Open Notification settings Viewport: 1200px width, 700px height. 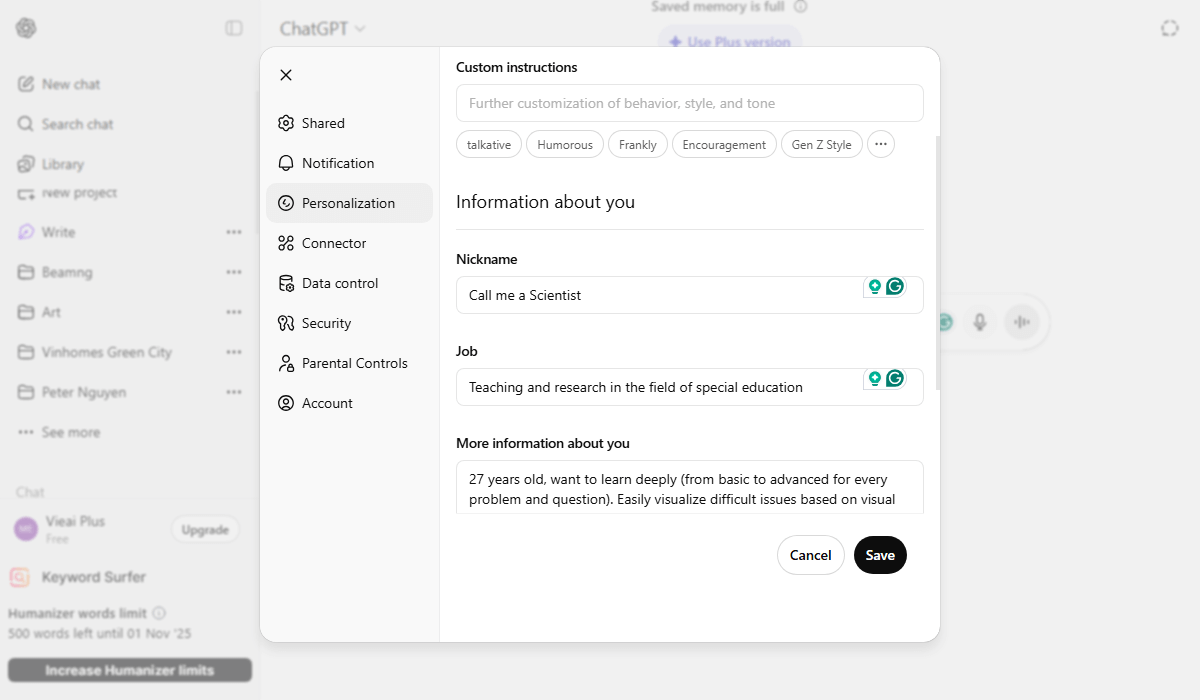coord(338,163)
